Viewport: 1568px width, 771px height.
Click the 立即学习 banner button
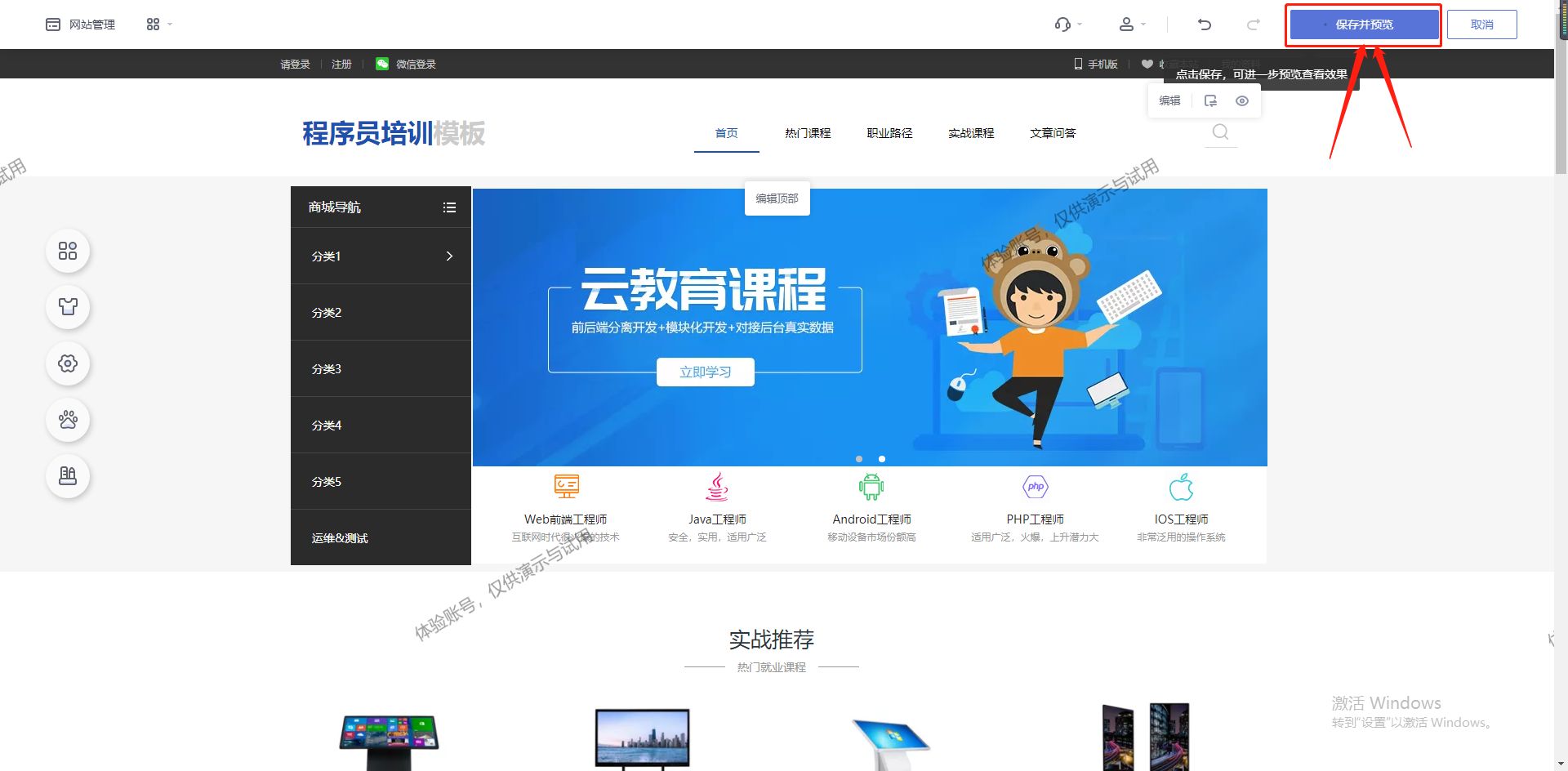(705, 372)
